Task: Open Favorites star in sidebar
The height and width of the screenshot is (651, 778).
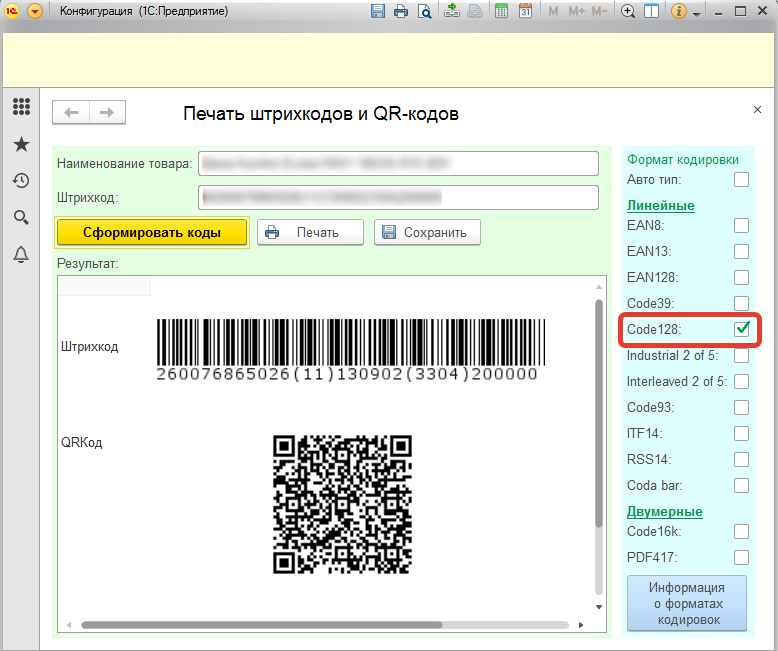Action: tap(21, 144)
